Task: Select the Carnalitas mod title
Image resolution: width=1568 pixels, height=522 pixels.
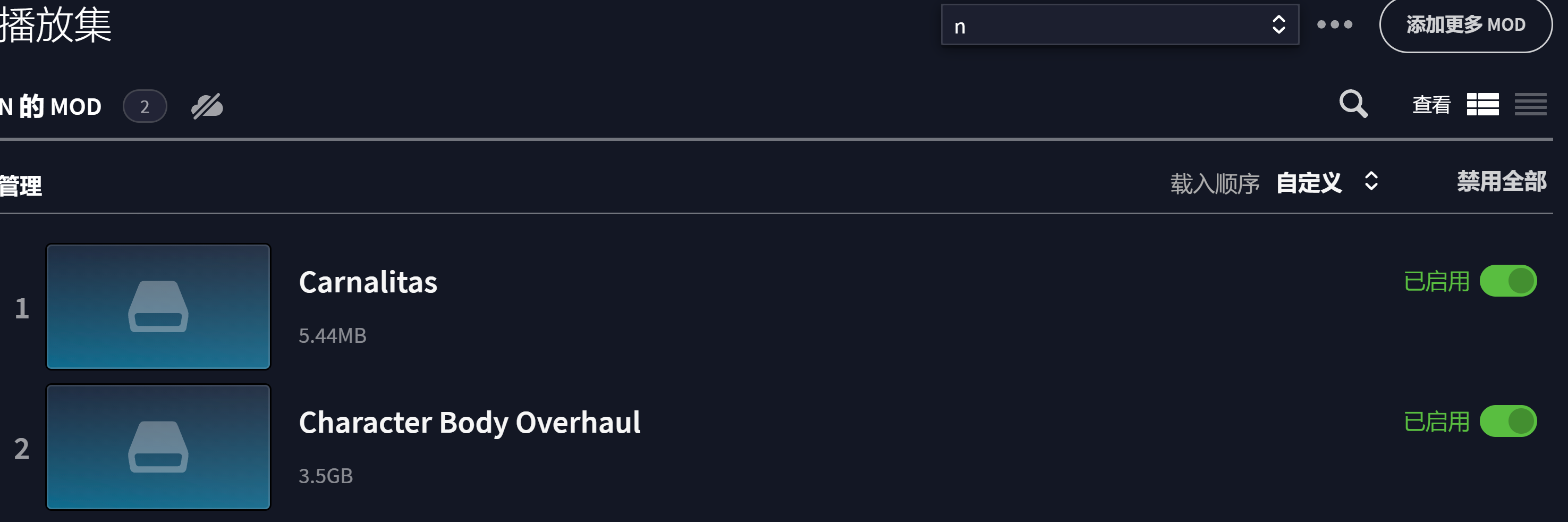Action: pyautogui.click(x=368, y=282)
